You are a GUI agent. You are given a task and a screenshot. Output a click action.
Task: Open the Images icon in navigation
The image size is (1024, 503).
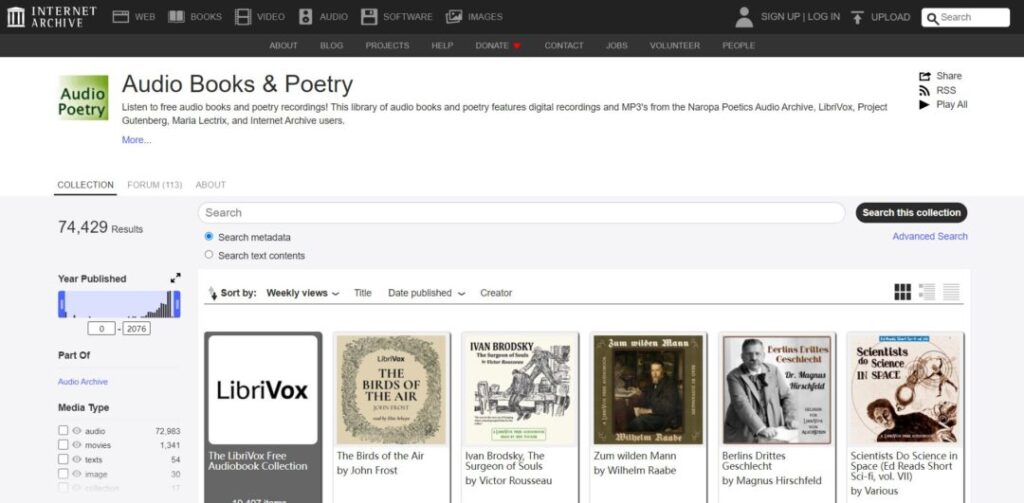click(x=454, y=17)
